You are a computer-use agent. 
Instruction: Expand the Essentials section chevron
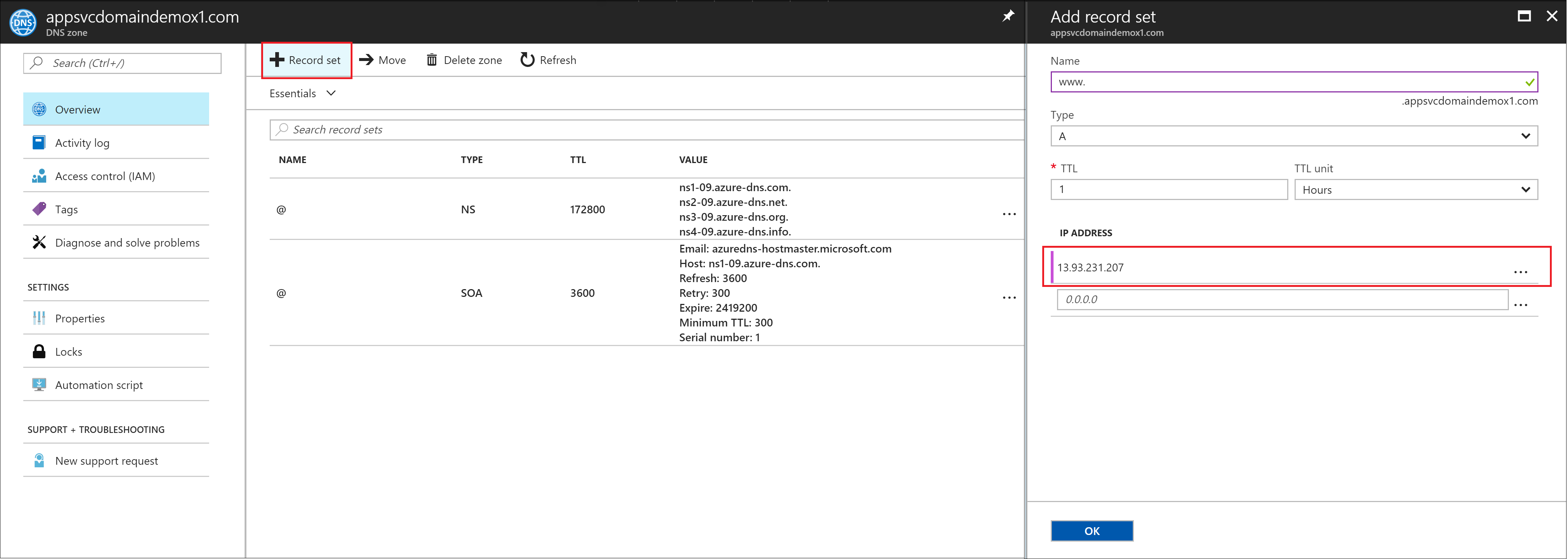tap(331, 93)
